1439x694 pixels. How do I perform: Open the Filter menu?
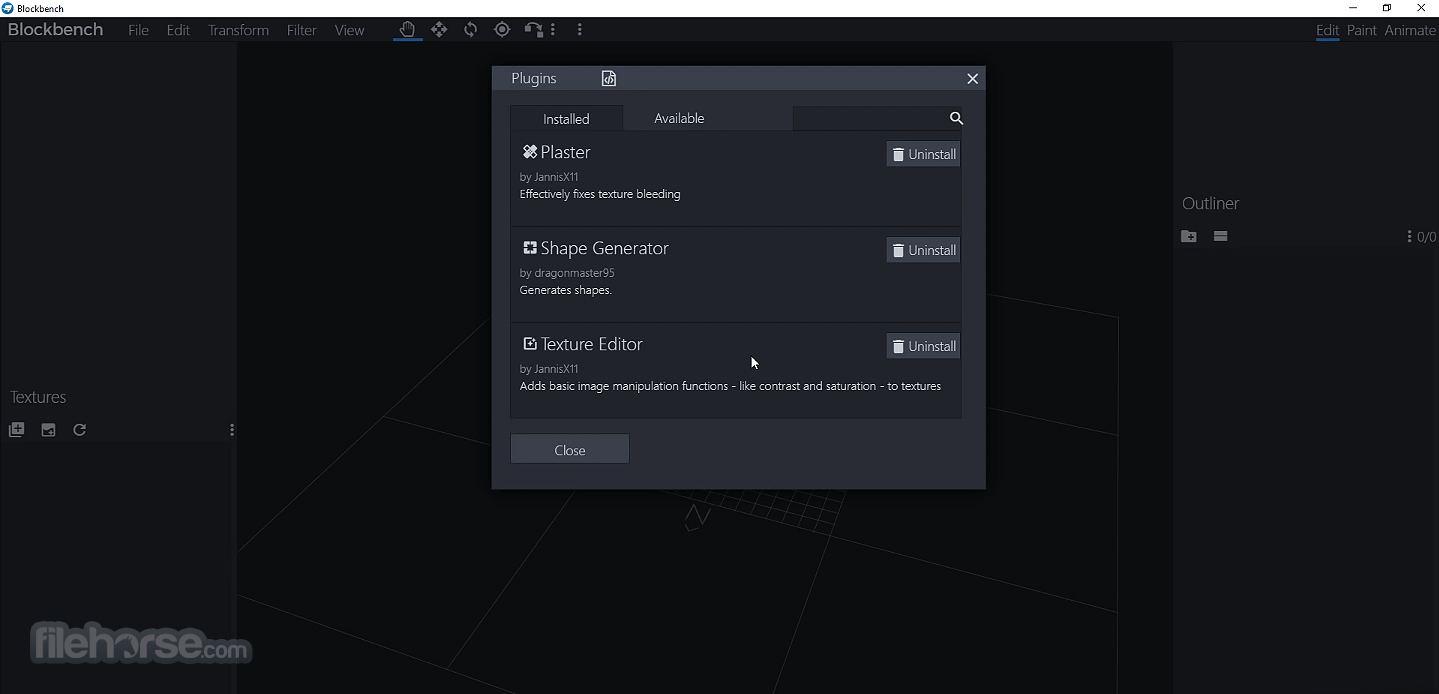301,30
